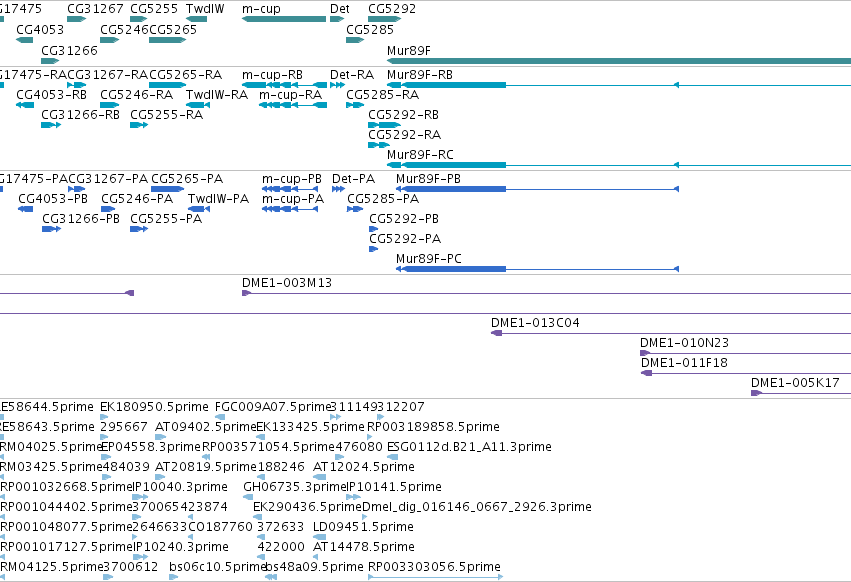Select the CG31267 gene label

[x=96, y=9]
